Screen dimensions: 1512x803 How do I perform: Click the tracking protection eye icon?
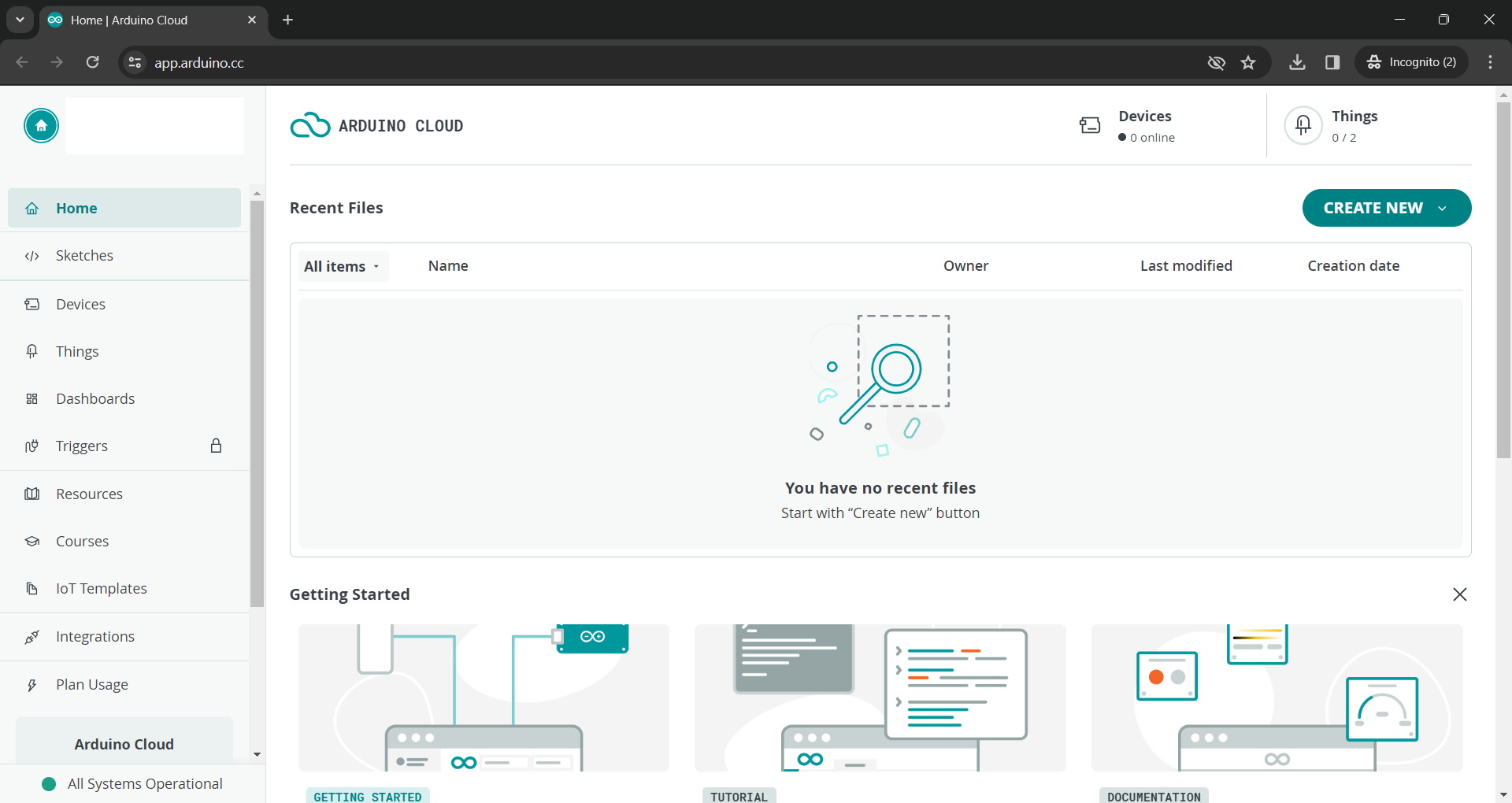point(1217,62)
